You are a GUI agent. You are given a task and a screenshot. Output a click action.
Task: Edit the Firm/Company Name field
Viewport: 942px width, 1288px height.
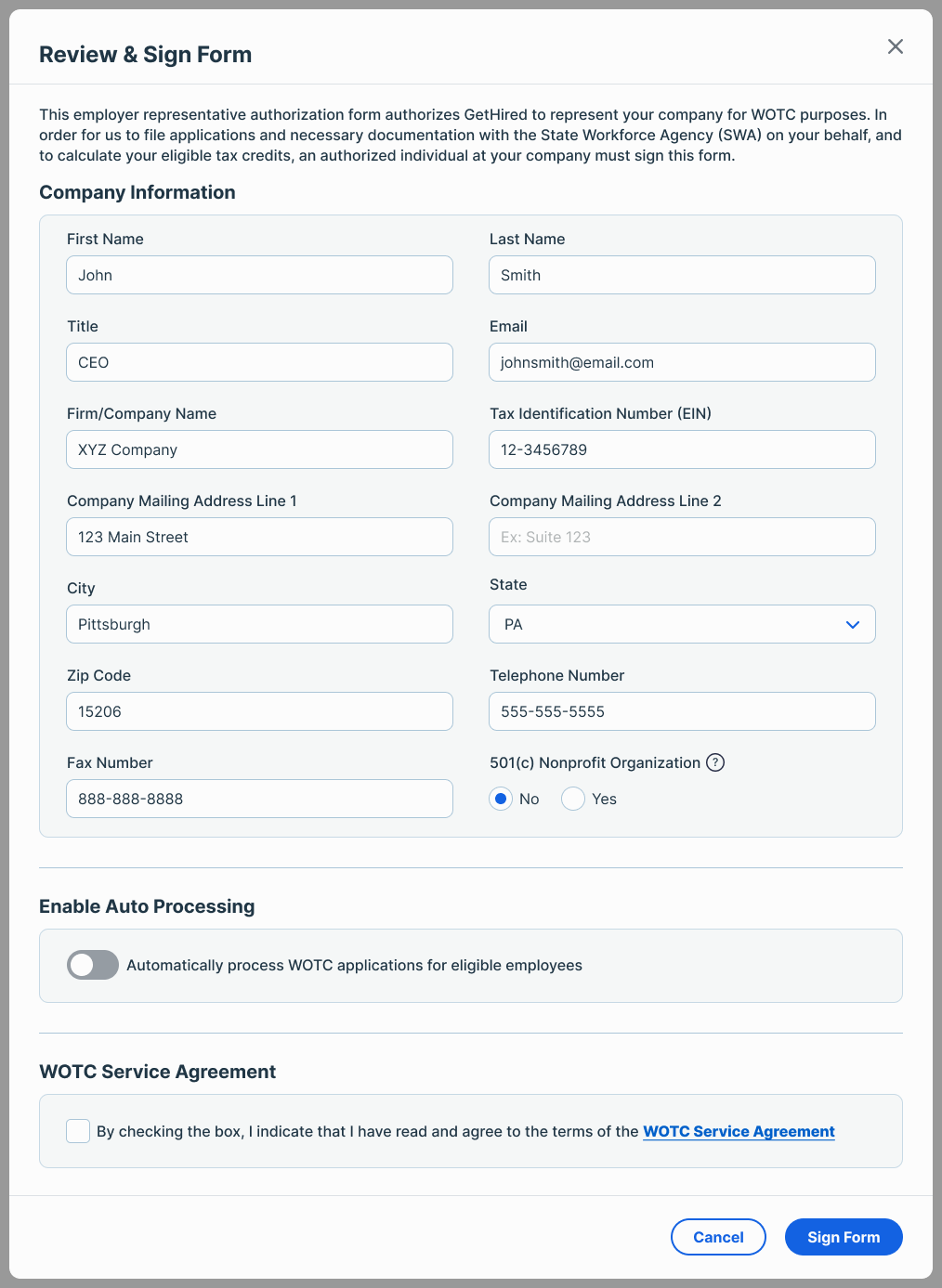coord(259,449)
